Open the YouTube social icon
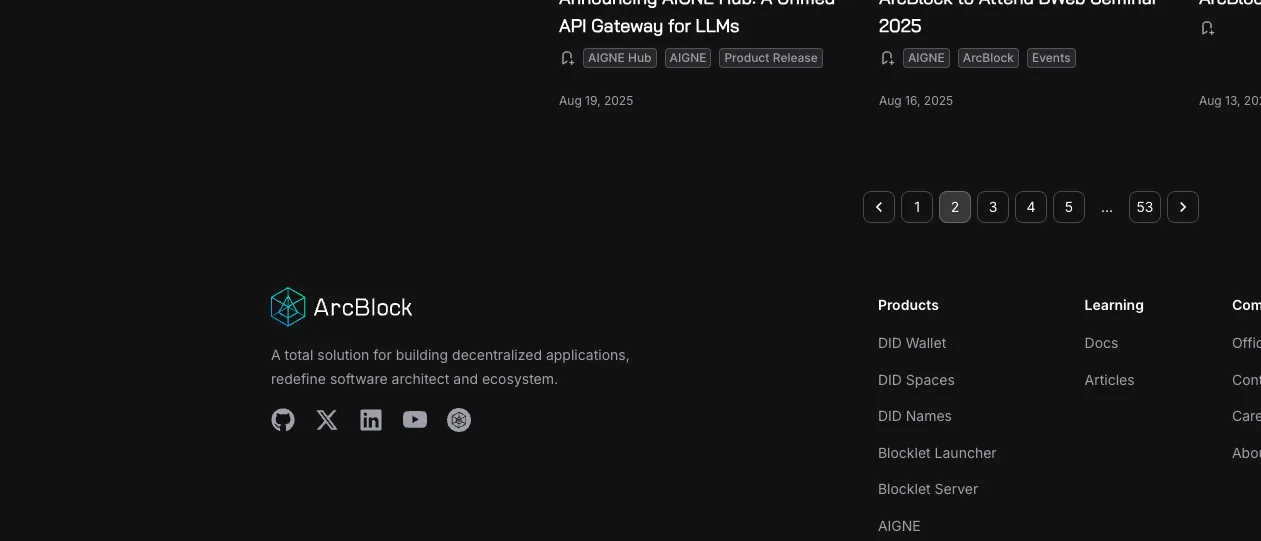The width and height of the screenshot is (1261, 541). pyautogui.click(x=415, y=420)
